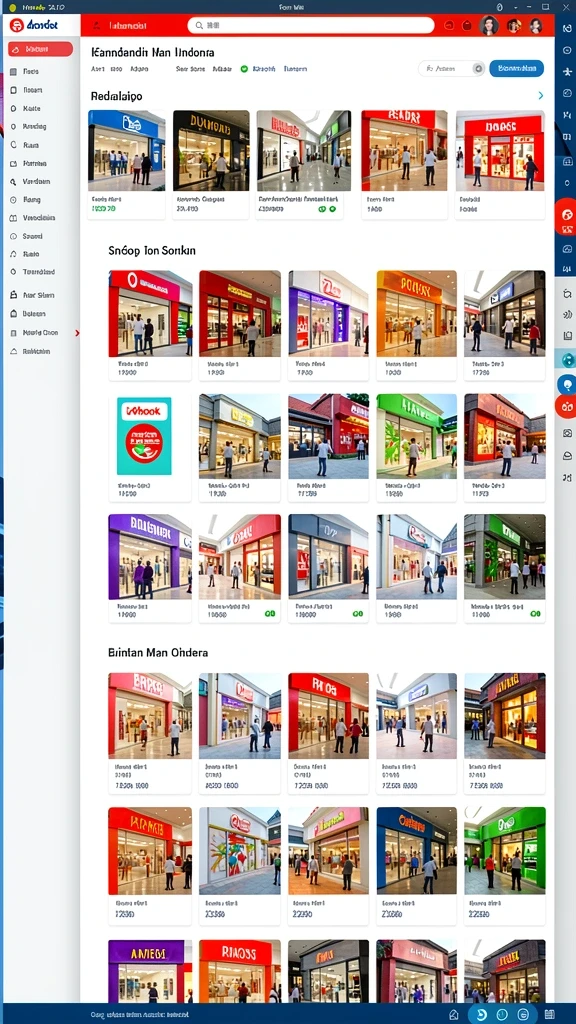Select the highlighted red item at the sidebar top
The image size is (576, 1024).
40,49
